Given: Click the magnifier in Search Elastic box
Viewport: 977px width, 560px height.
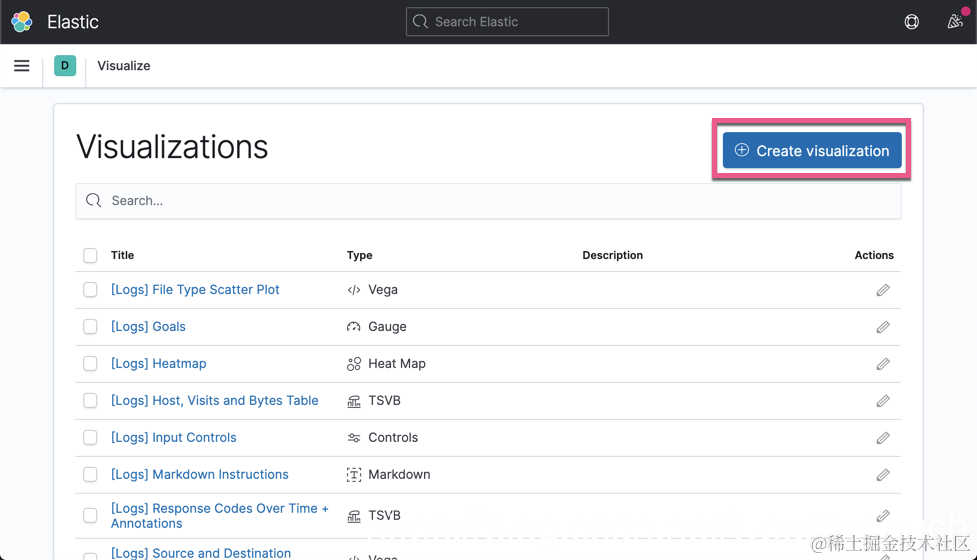Looking at the screenshot, I should 421,22.
